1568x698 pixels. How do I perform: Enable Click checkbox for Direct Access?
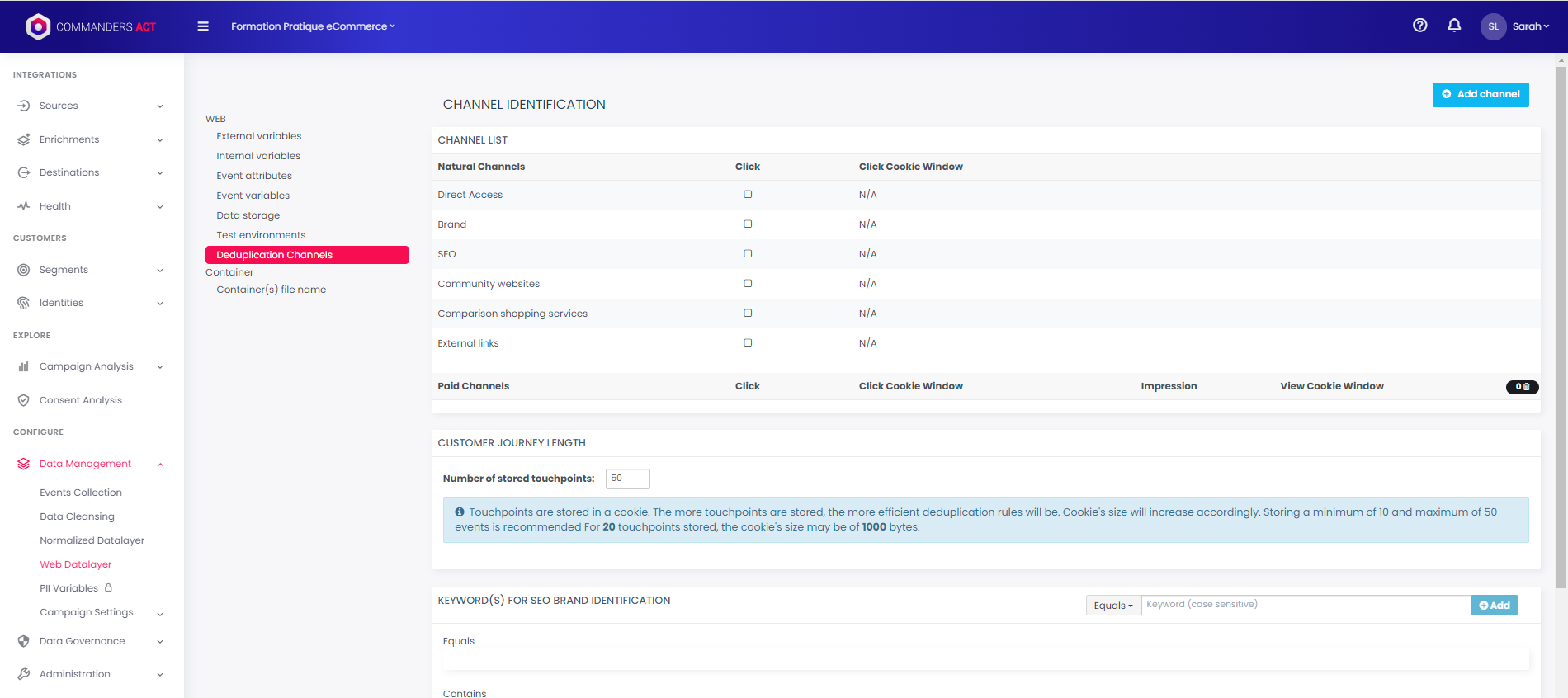(x=748, y=195)
